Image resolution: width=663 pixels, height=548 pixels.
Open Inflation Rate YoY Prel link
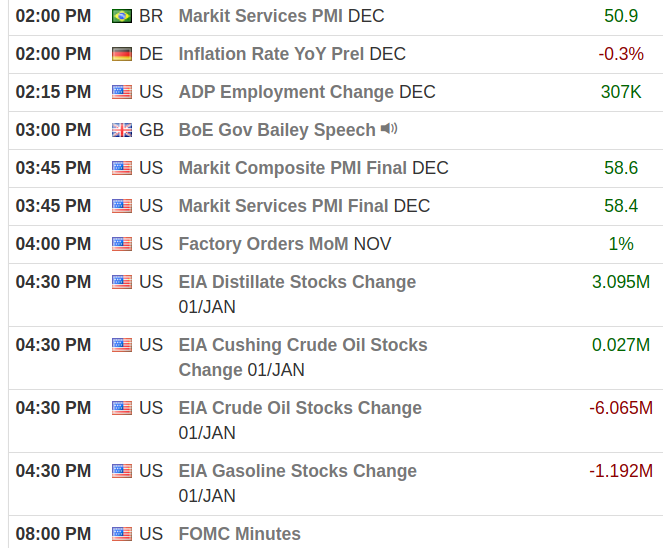coord(272,54)
